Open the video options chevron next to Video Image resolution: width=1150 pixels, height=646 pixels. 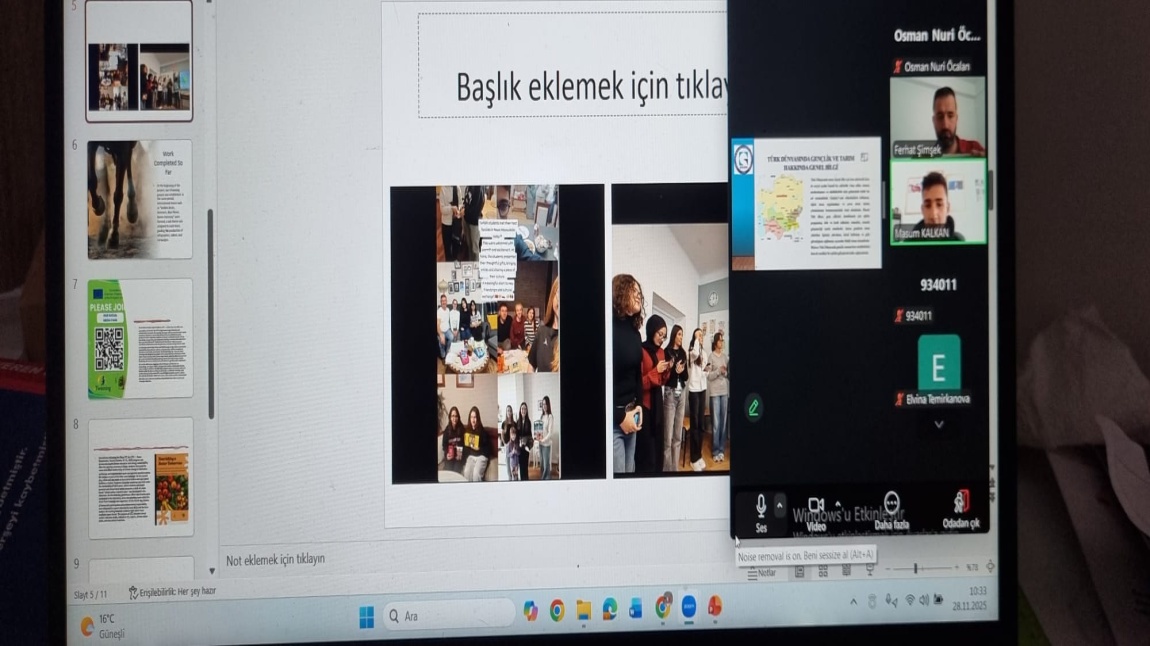[x=837, y=504]
